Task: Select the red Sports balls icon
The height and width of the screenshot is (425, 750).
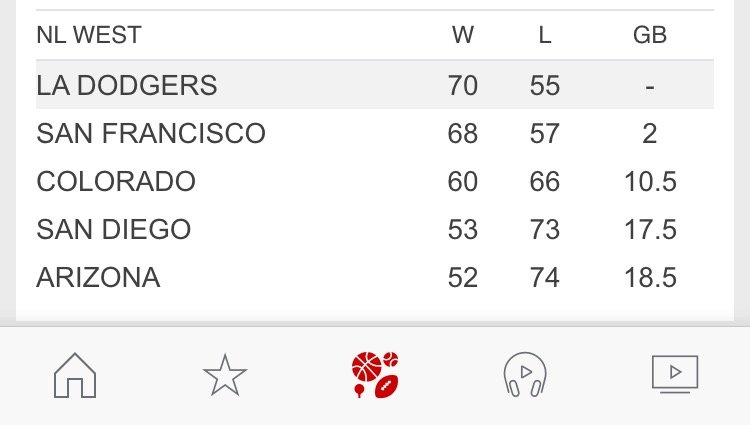Action: 375,375
